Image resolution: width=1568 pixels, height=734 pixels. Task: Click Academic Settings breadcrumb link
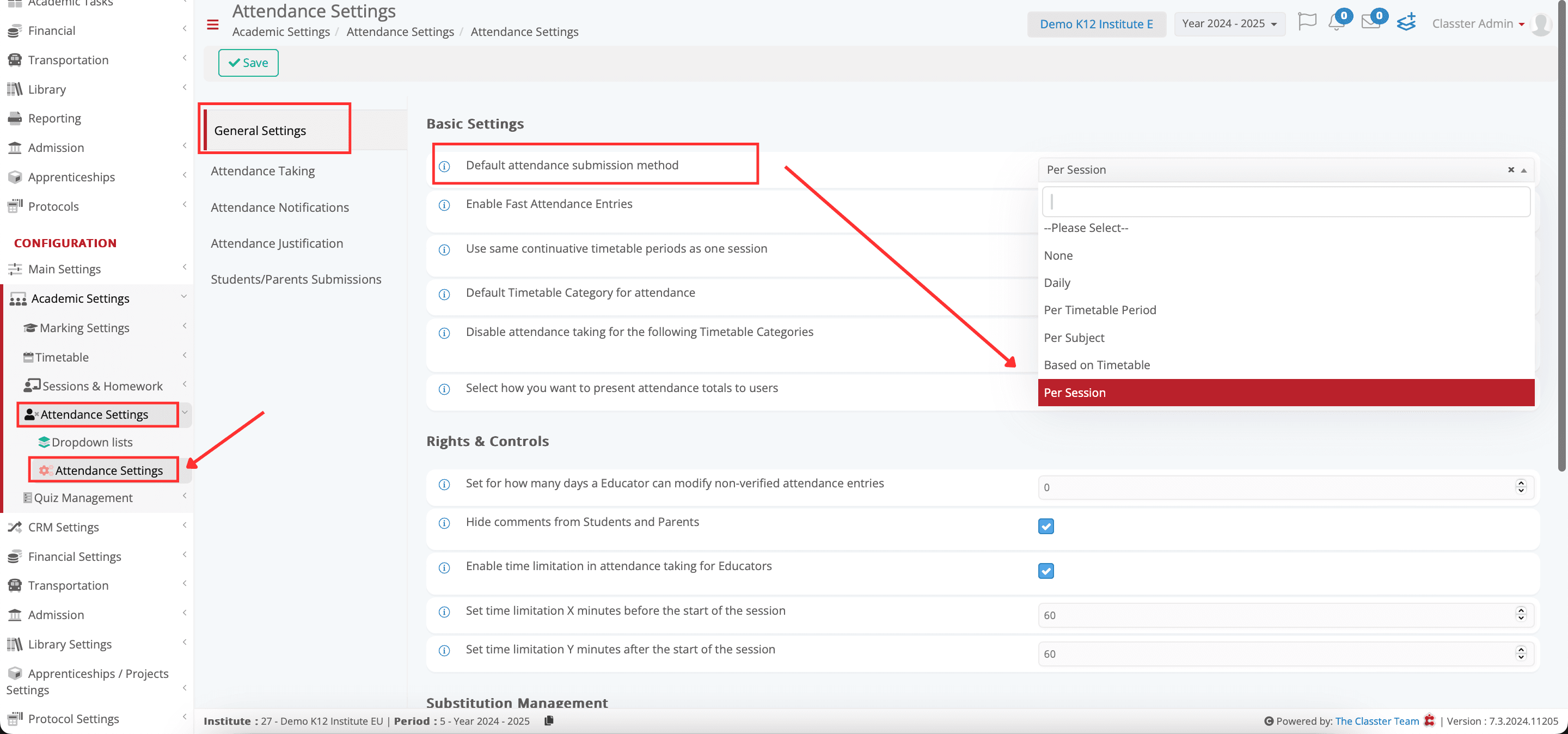point(280,32)
